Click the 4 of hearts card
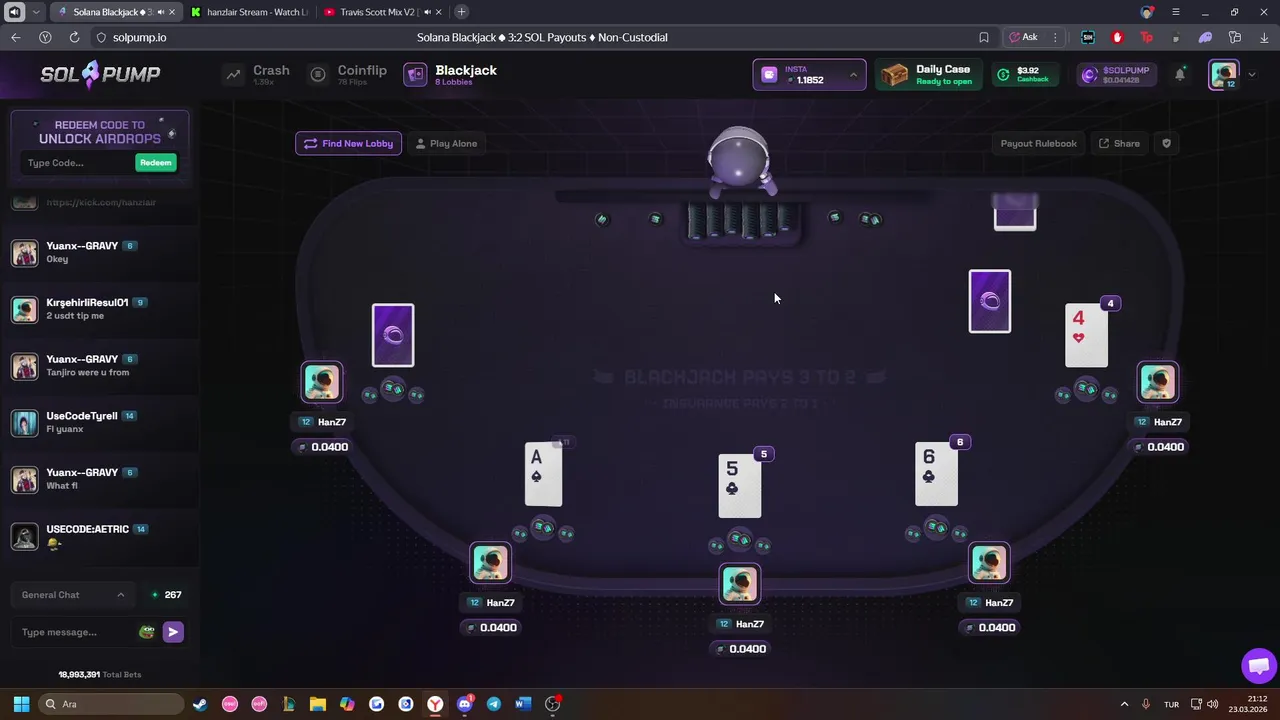The width and height of the screenshot is (1280, 720). click(x=1087, y=336)
